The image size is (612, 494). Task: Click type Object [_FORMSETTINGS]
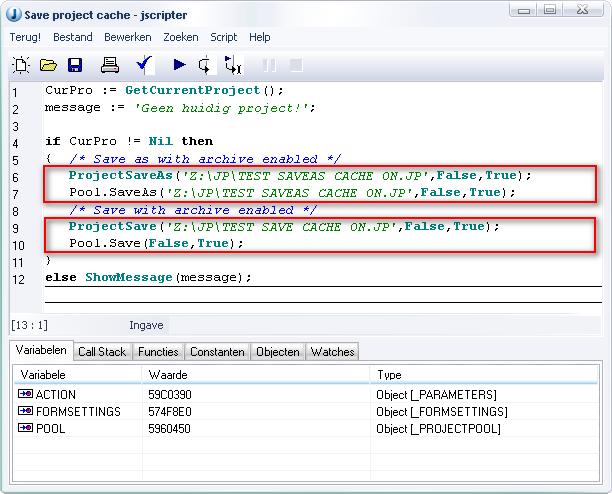tap(442, 412)
